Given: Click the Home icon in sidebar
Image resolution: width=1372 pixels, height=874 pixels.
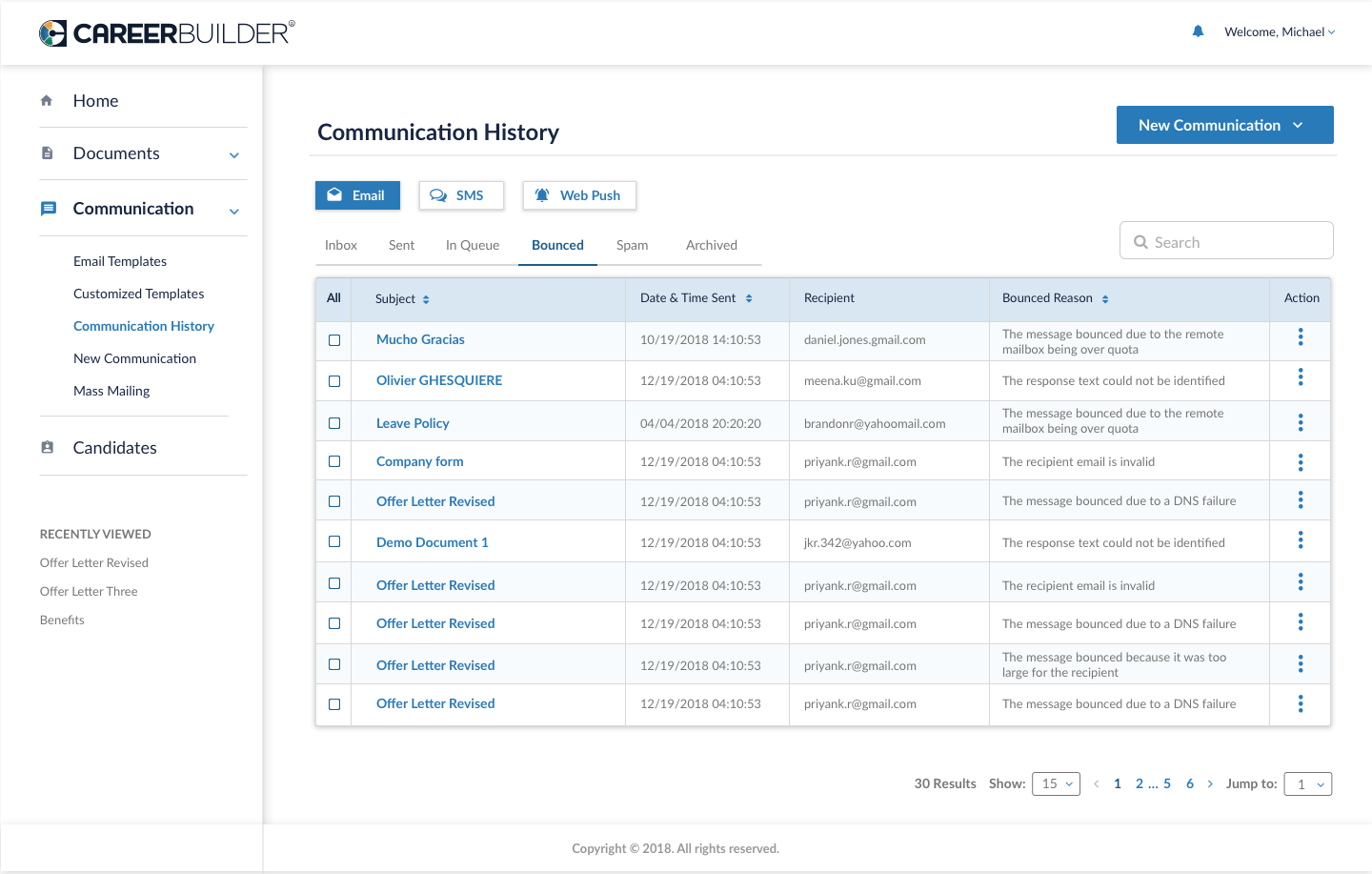Looking at the screenshot, I should pos(47,100).
